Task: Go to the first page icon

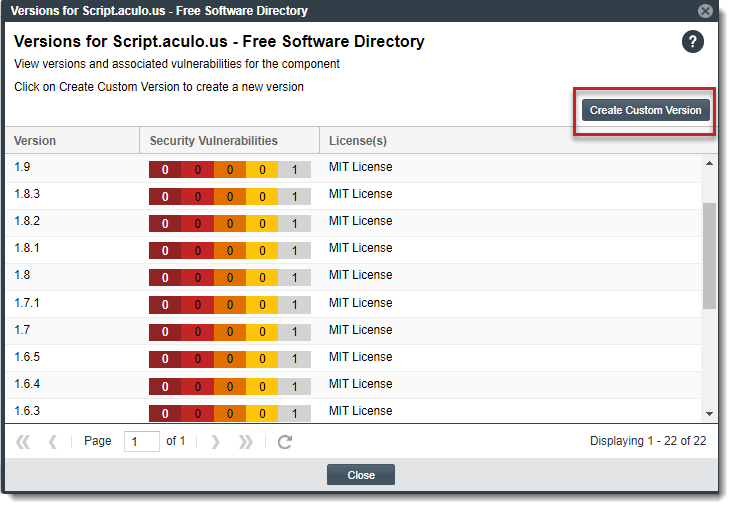Action: click(23, 442)
